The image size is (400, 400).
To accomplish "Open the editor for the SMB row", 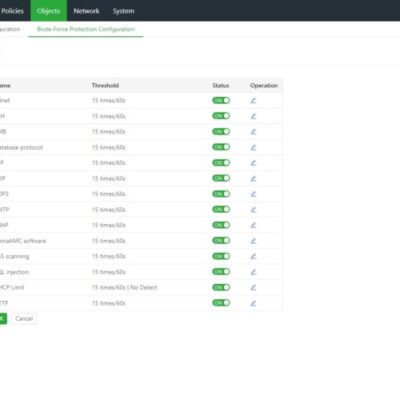I will click(253, 132).
